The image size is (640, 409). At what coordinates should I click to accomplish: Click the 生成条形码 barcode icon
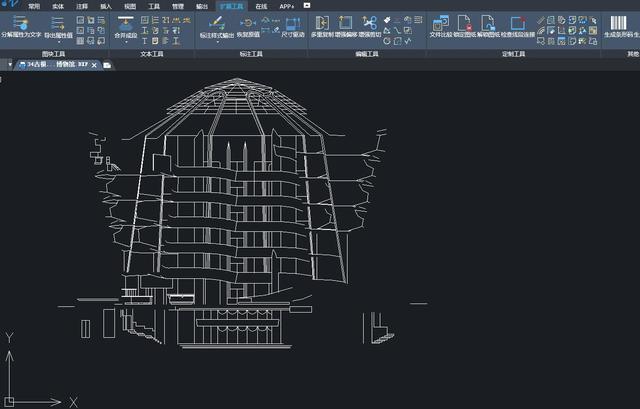(x=618, y=23)
